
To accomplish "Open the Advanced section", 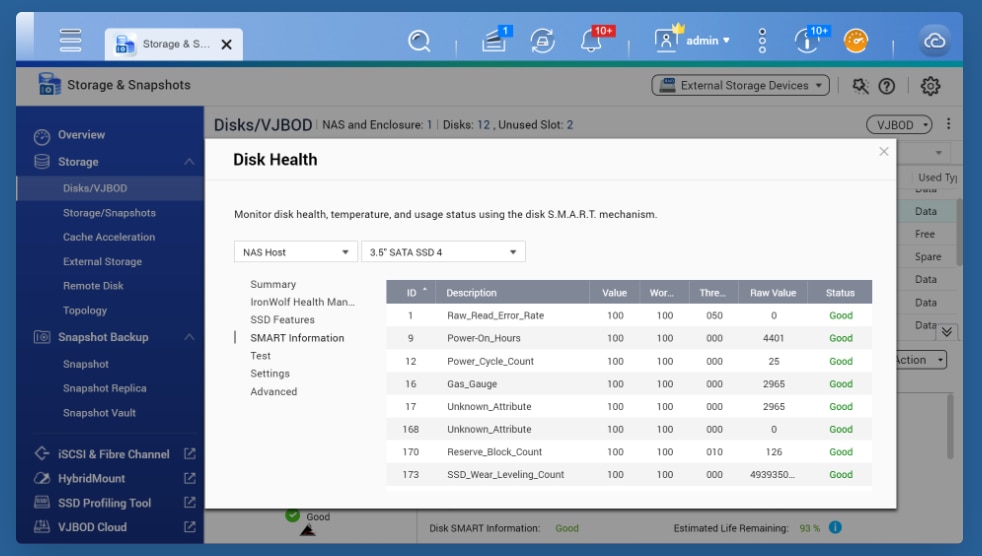I will coord(273,392).
